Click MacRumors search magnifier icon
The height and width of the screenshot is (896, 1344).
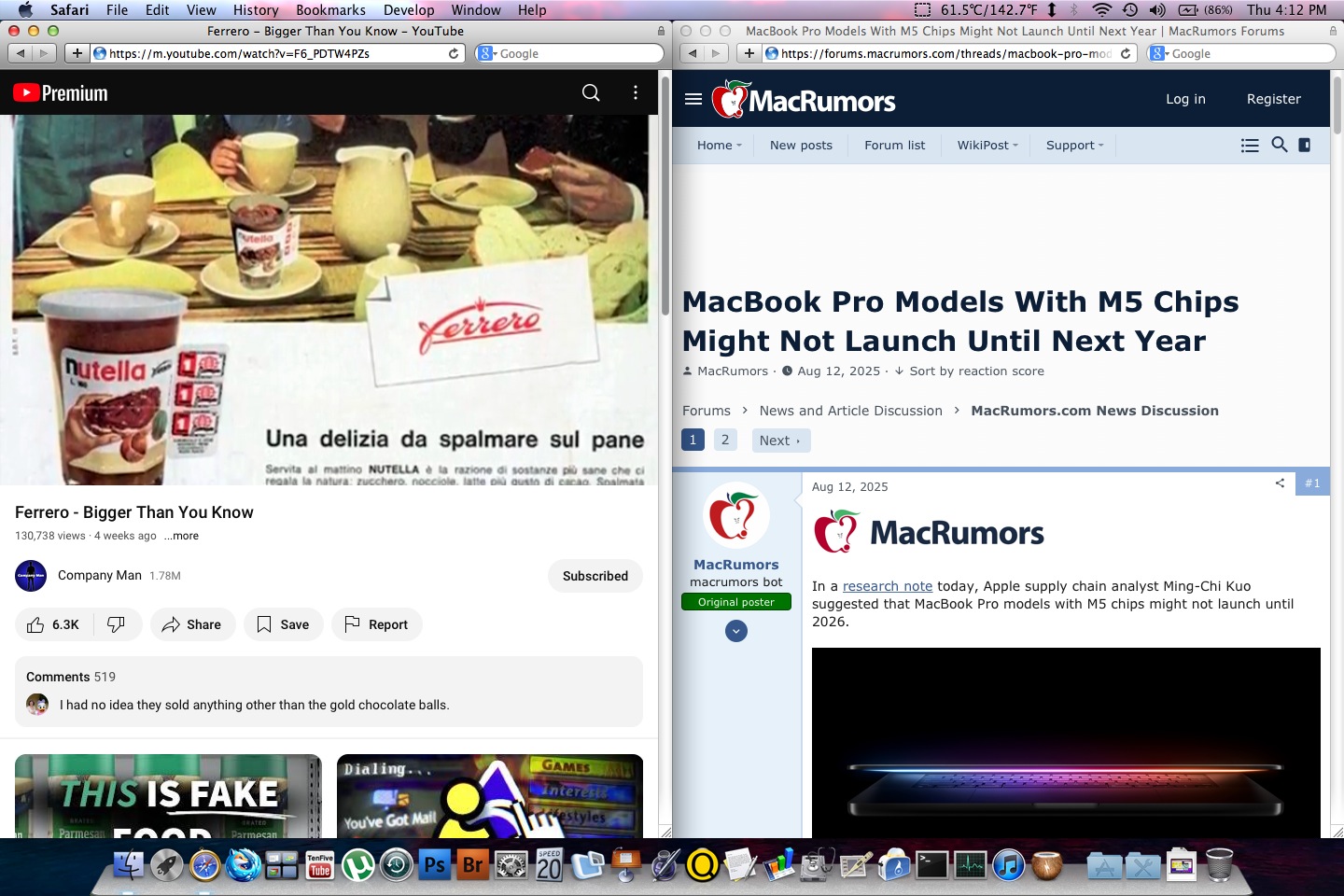pyautogui.click(x=1280, y=145)
